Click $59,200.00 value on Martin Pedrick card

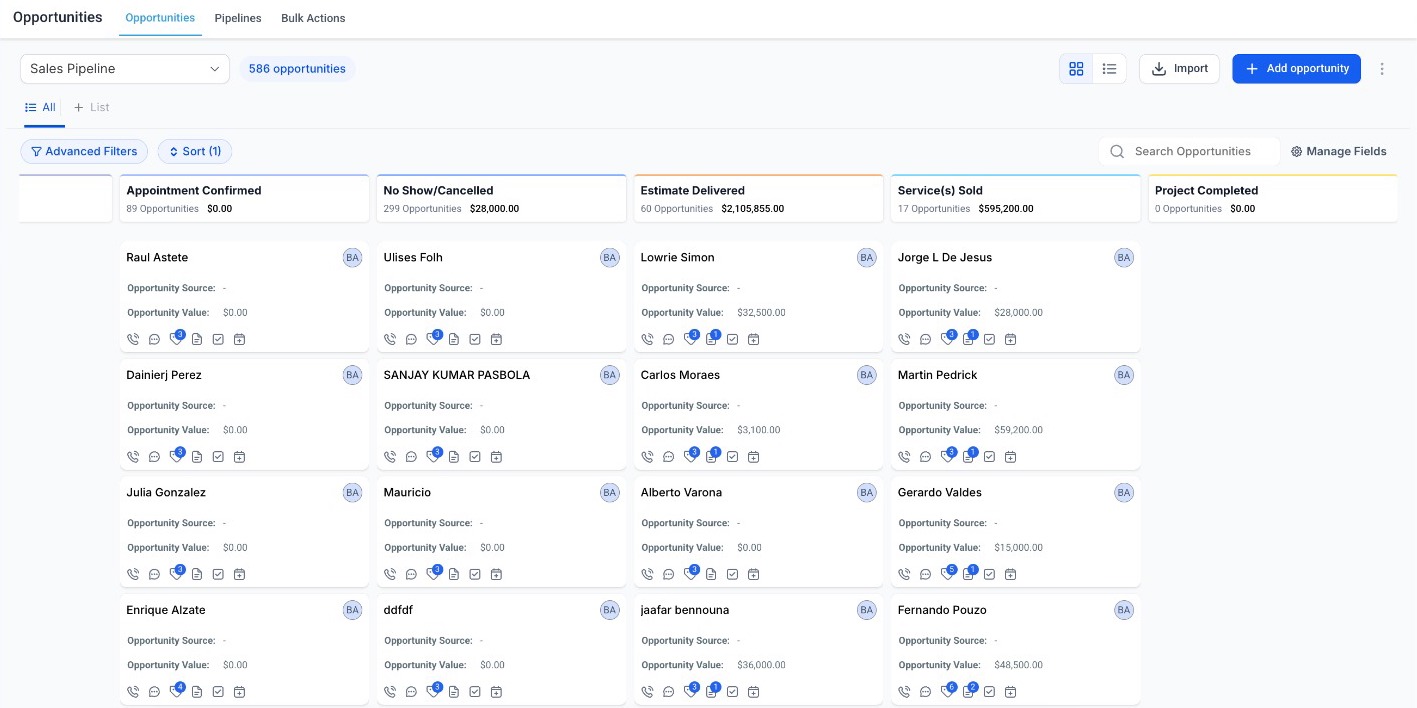click(1018, 430)
